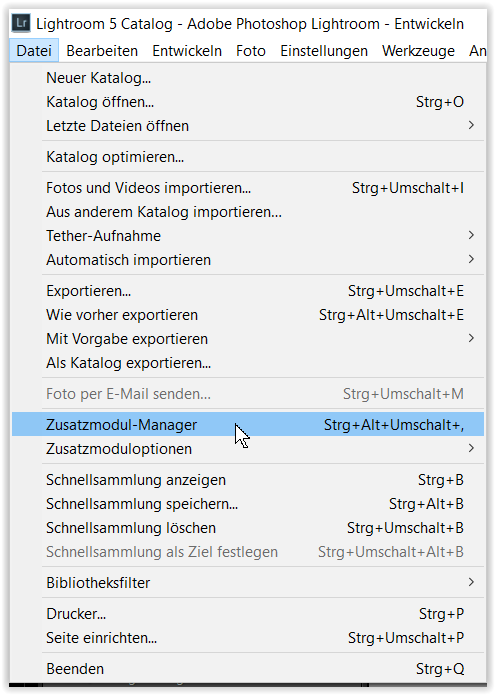Choose Katalog öffnen from menu

point(248,102)
